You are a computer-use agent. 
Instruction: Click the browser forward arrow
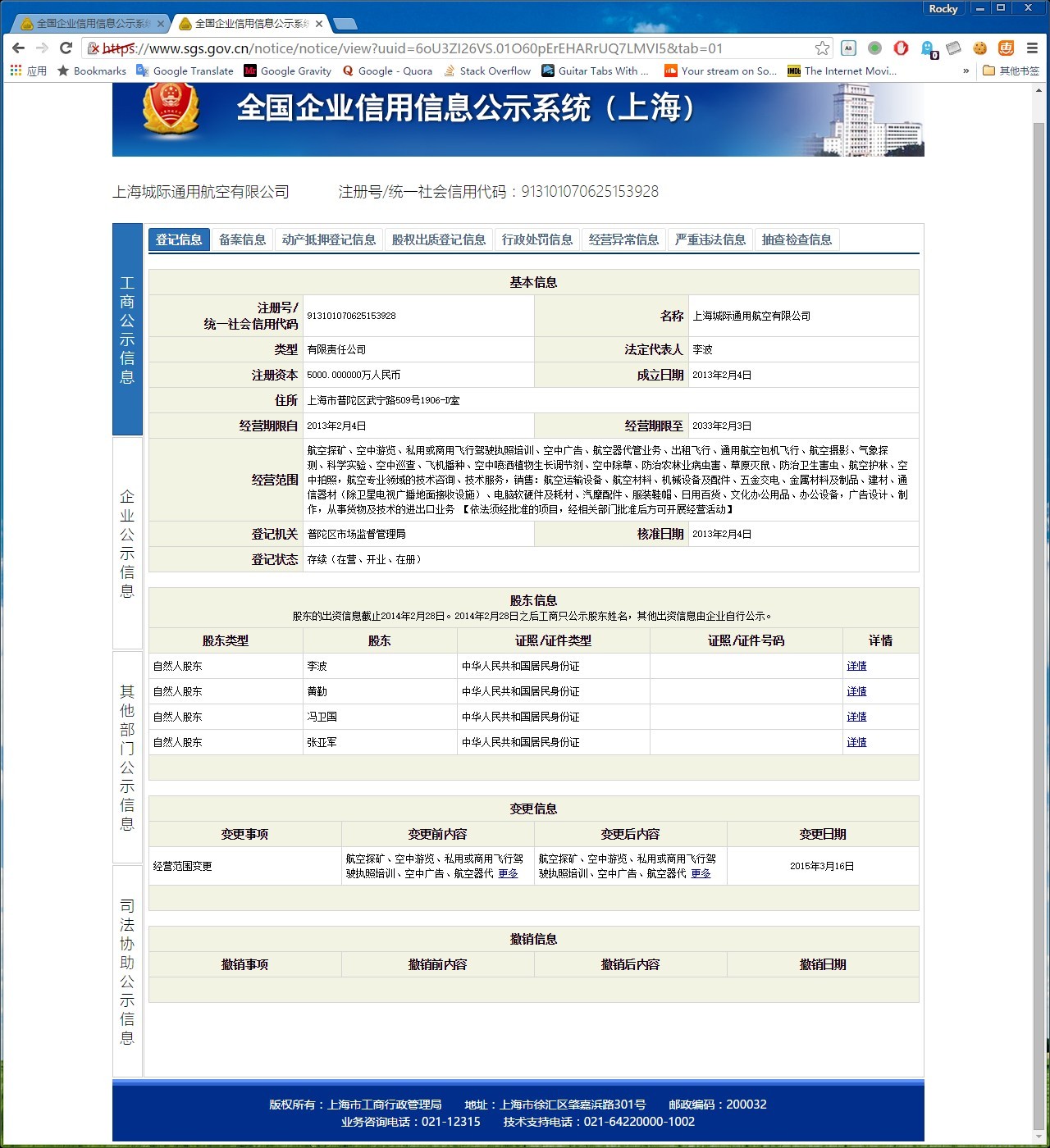(42, 48)
